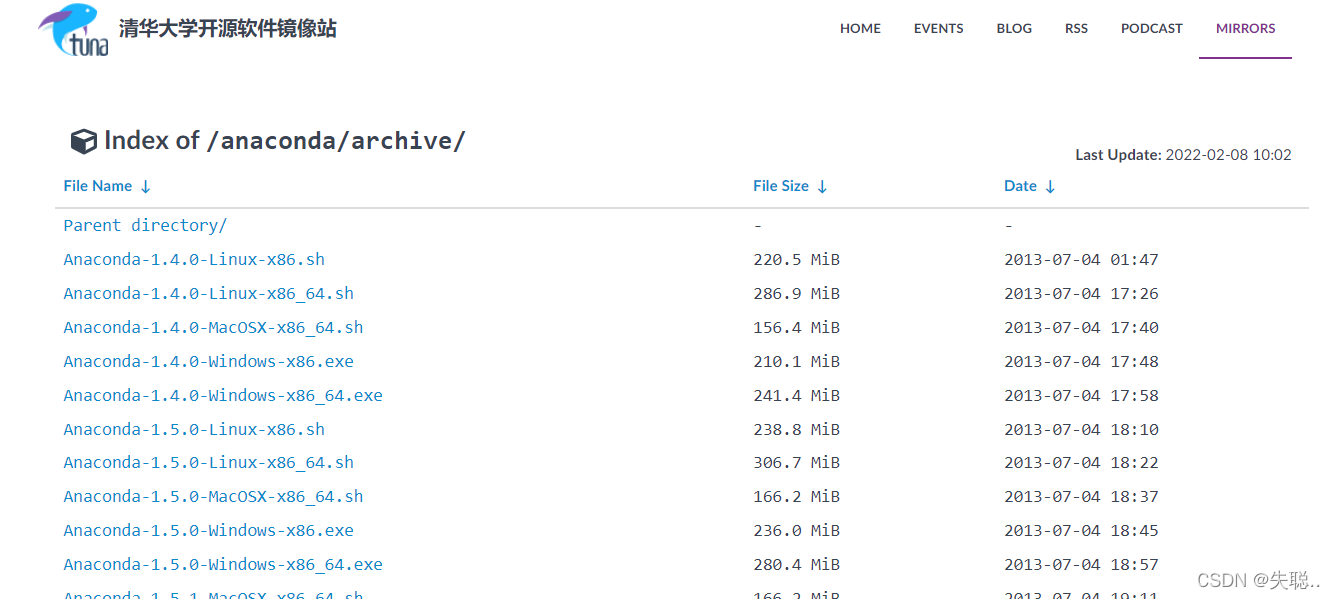Download Anaconda-1.5.0-Linux-x86.sh

[194, 429]
